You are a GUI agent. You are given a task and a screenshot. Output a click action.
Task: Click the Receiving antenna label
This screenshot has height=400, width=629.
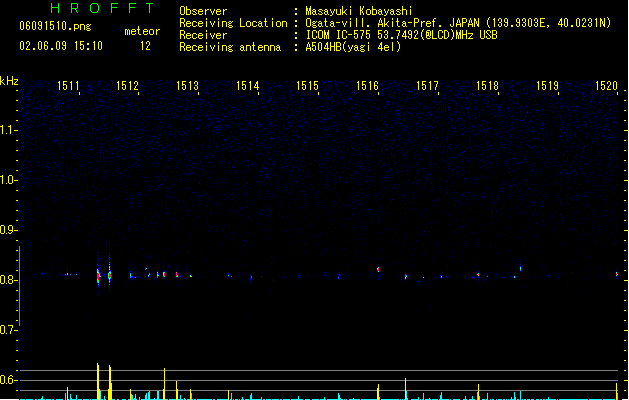click(x=230, y=47)
